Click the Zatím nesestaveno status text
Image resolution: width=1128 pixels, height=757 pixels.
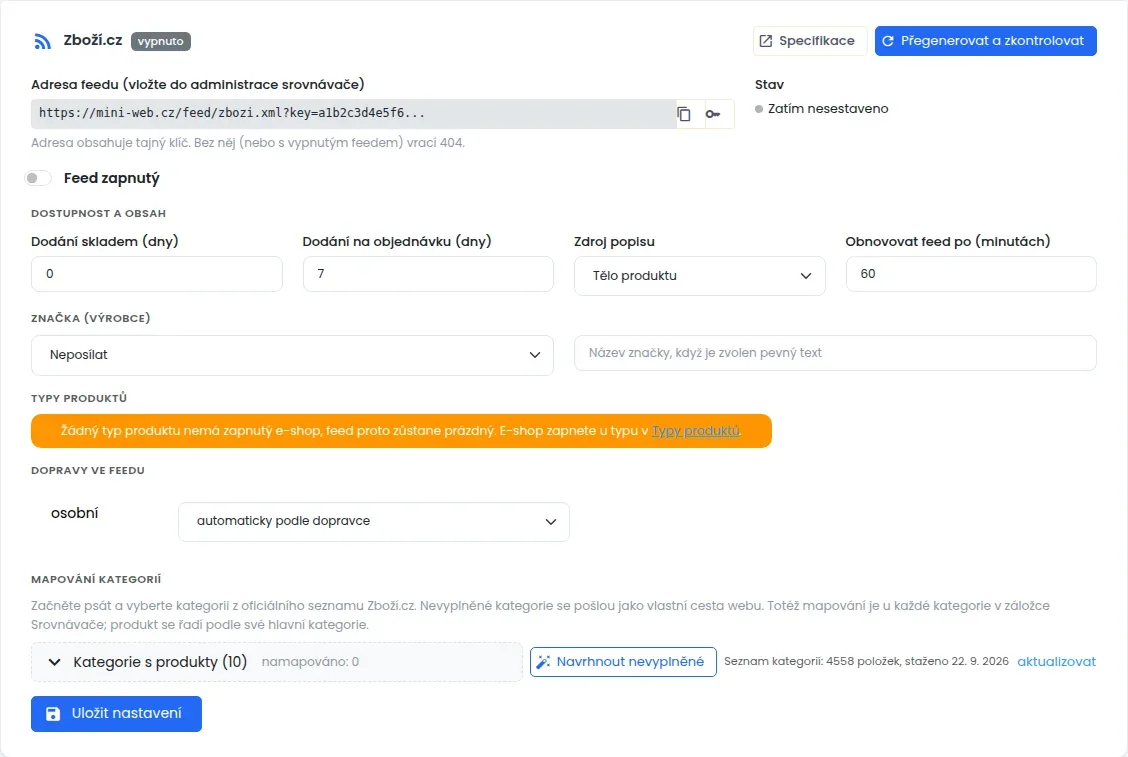click(827, 109)
